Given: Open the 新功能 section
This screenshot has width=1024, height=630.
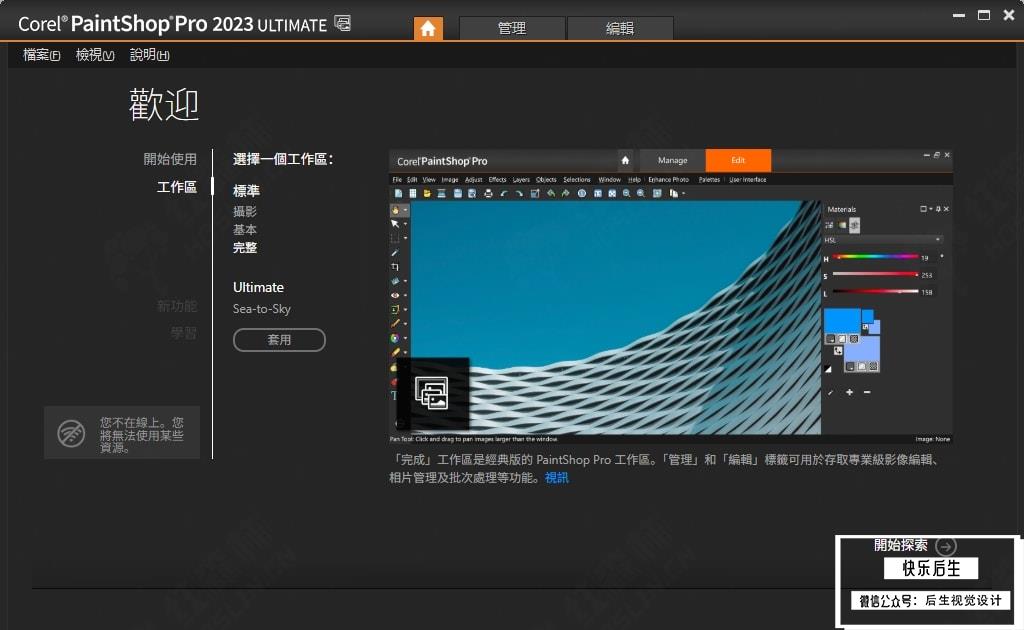Looking at the screenshot, I should coord(176,306).
